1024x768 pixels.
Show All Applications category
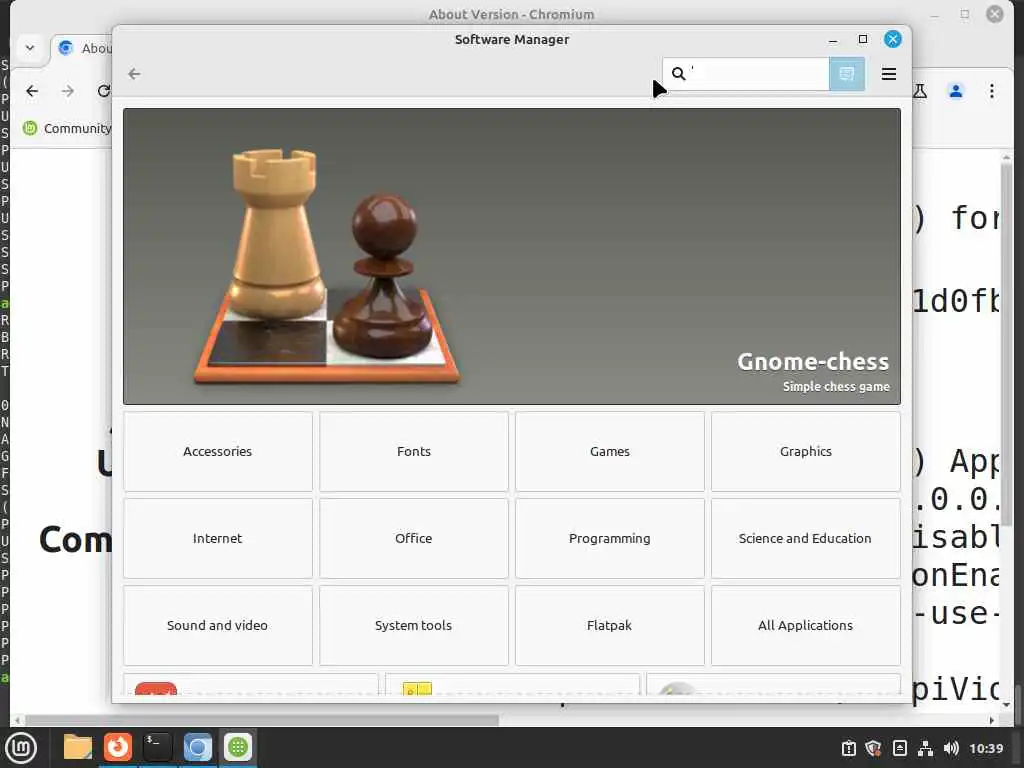click(x=805, y=625)
